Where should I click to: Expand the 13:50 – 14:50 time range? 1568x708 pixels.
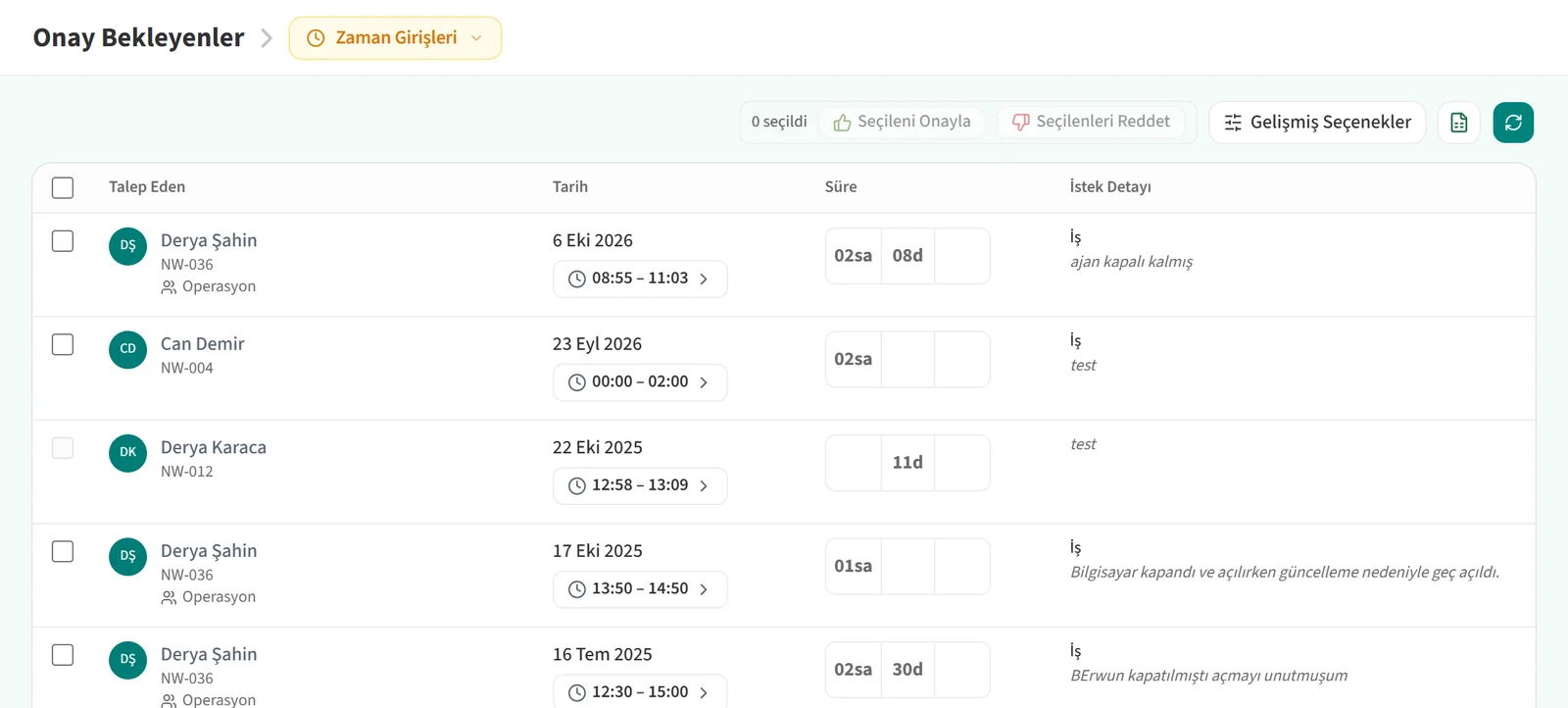coord(640,589)
